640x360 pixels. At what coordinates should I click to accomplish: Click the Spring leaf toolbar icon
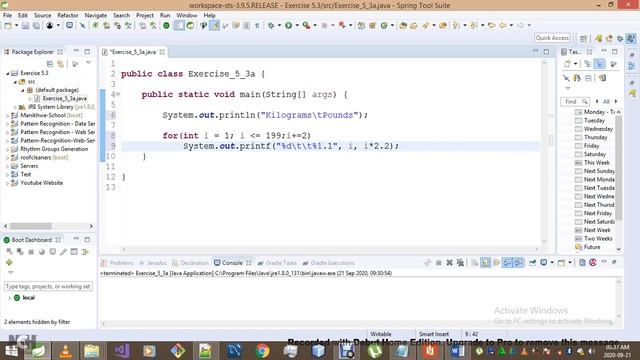(190, 26)
